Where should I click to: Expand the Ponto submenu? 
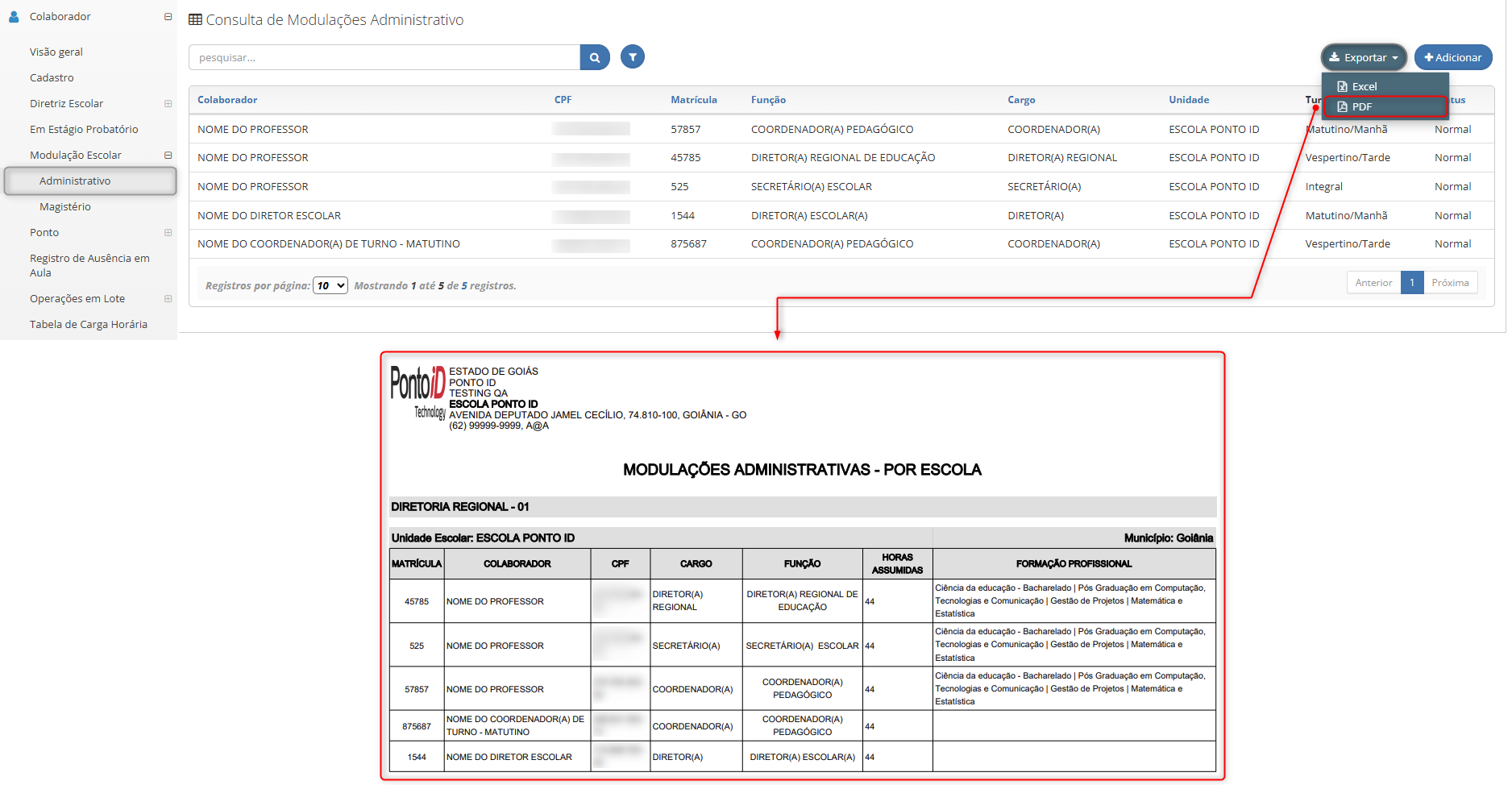click(x=168, y=232)
